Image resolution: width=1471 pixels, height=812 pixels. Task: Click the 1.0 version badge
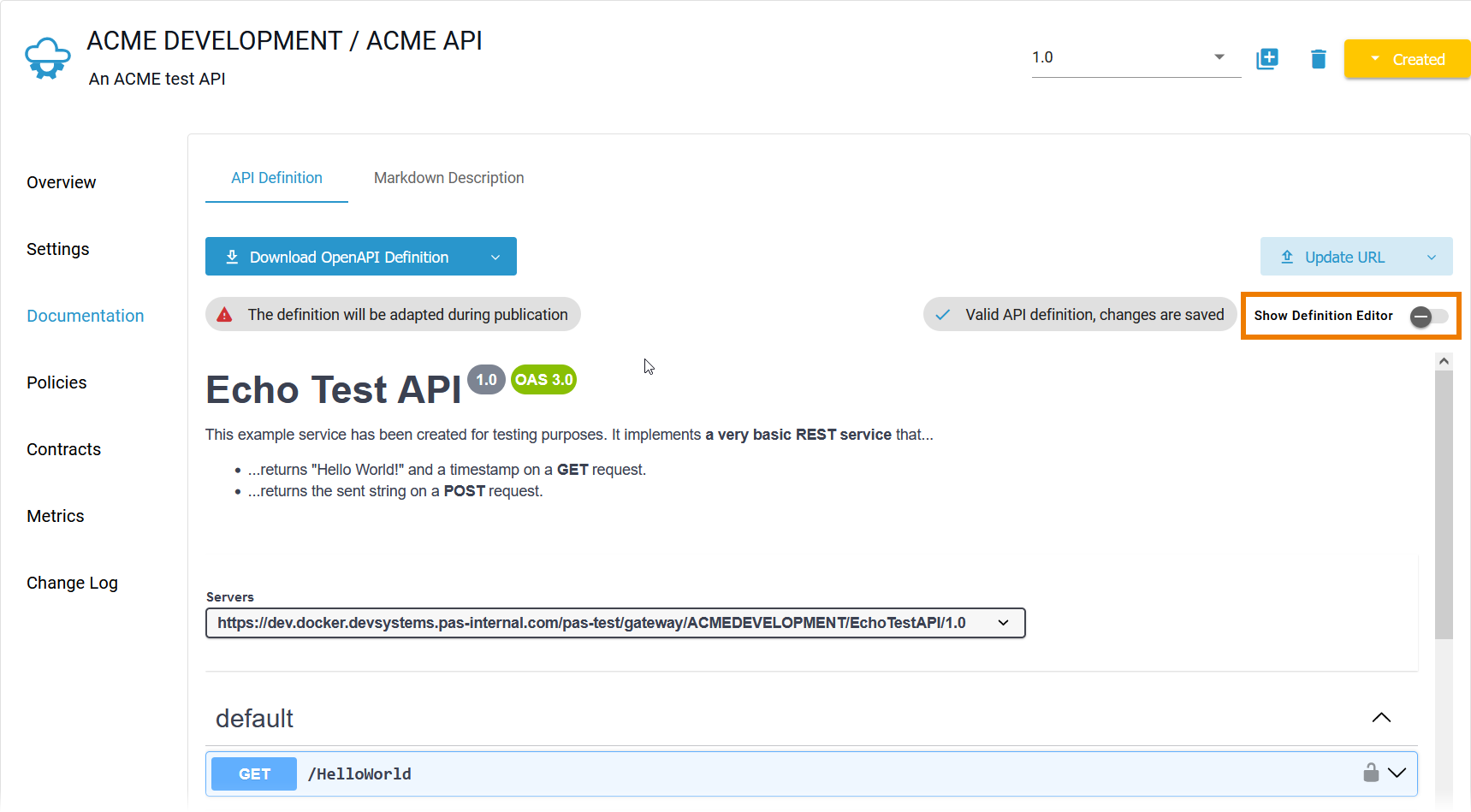tap(486, 380)
